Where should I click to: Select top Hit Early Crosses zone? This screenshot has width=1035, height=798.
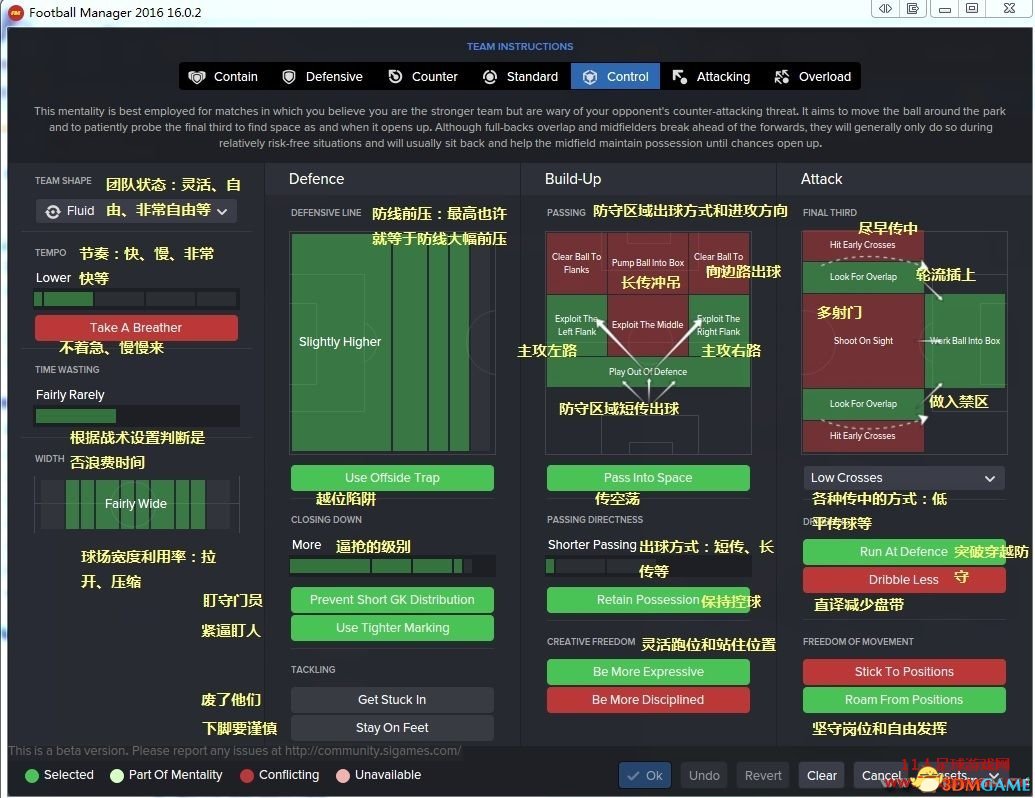tap(863, 246)
